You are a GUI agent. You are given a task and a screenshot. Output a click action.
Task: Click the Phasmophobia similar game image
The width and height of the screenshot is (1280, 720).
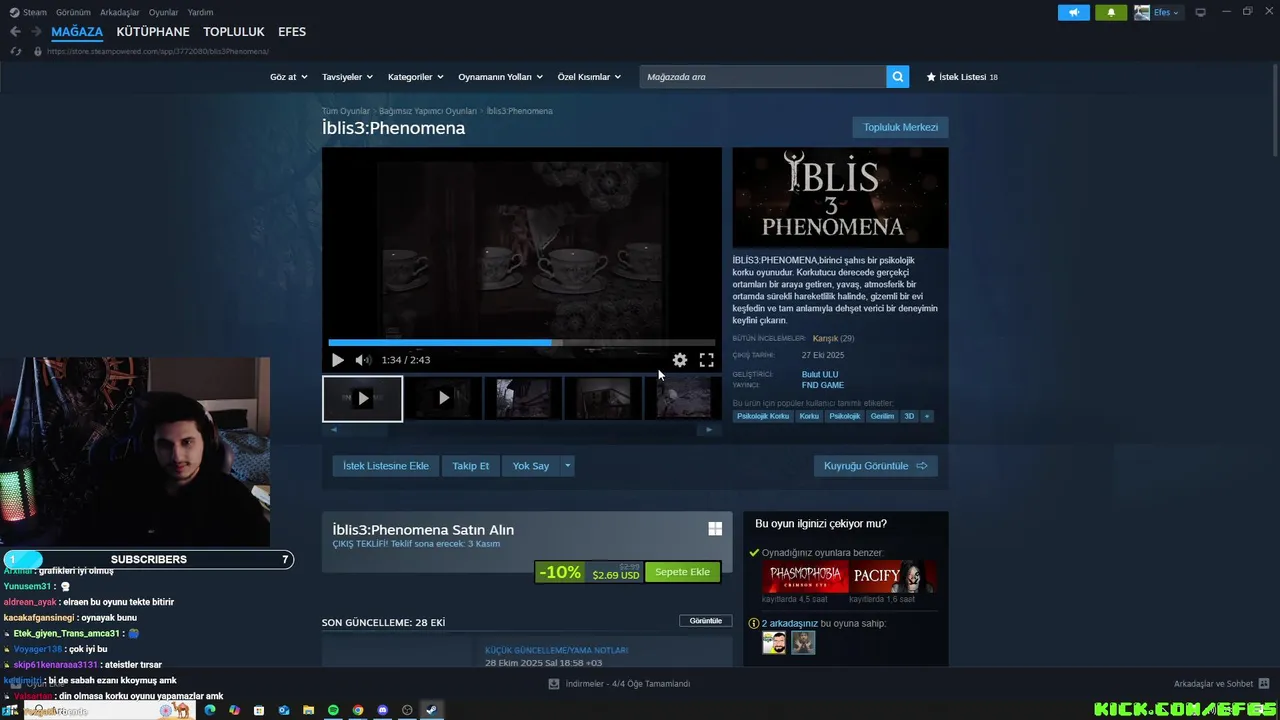pyautogui.click(x=804, y=577)
